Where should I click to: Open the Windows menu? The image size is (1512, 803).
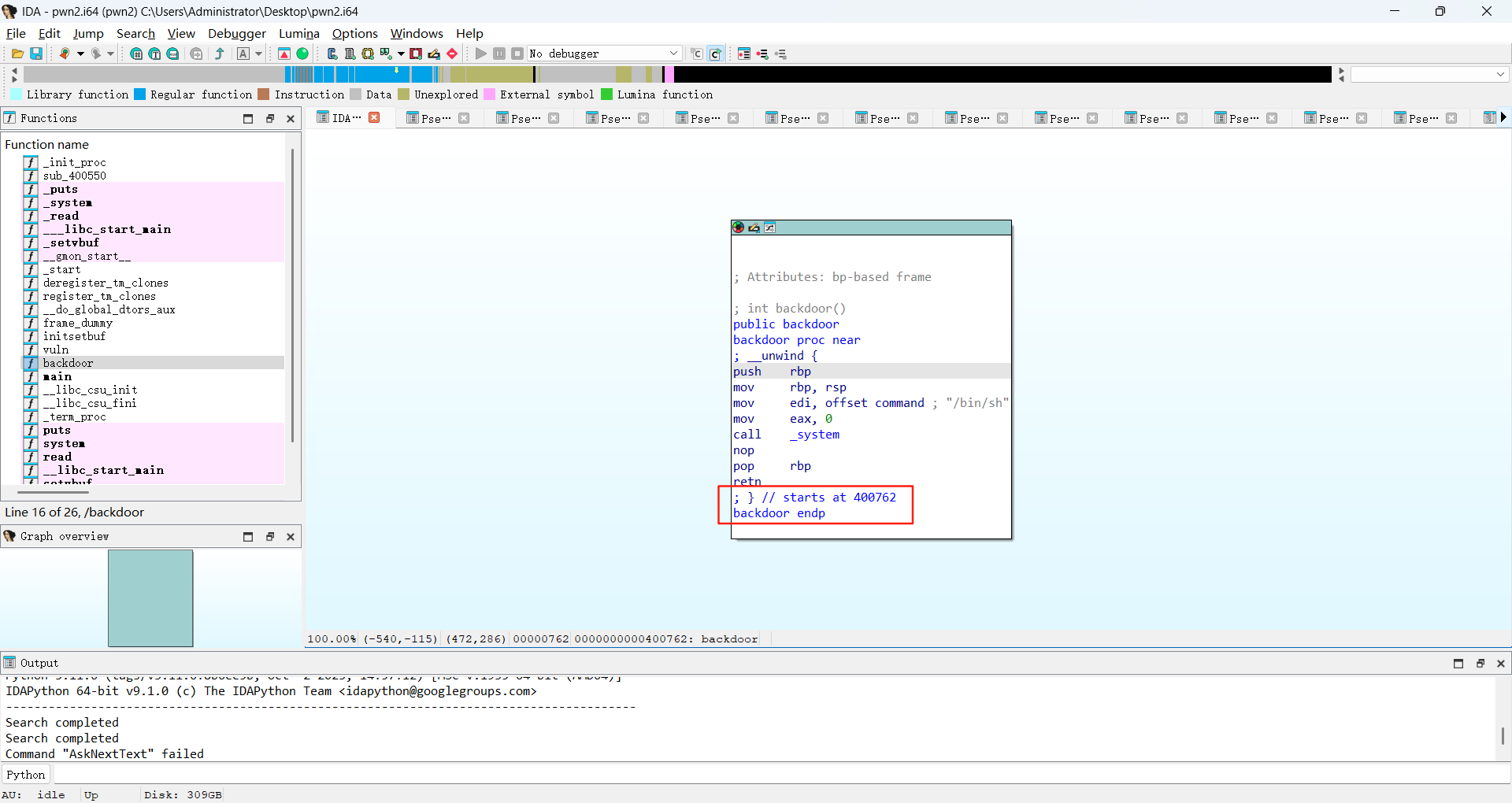pos(417,33)
